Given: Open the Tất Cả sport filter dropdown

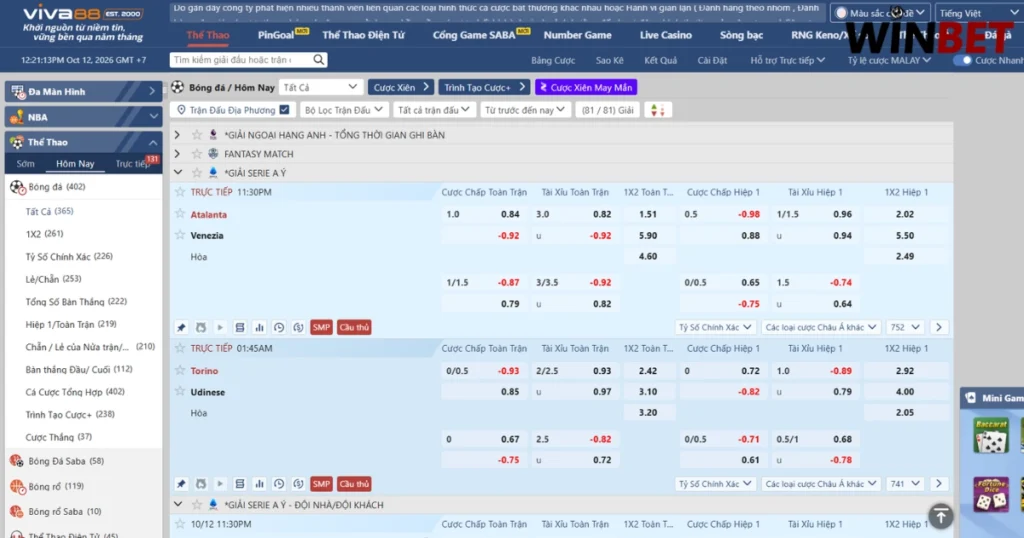Looking at the screenshot, I should [x=320, y=87].
